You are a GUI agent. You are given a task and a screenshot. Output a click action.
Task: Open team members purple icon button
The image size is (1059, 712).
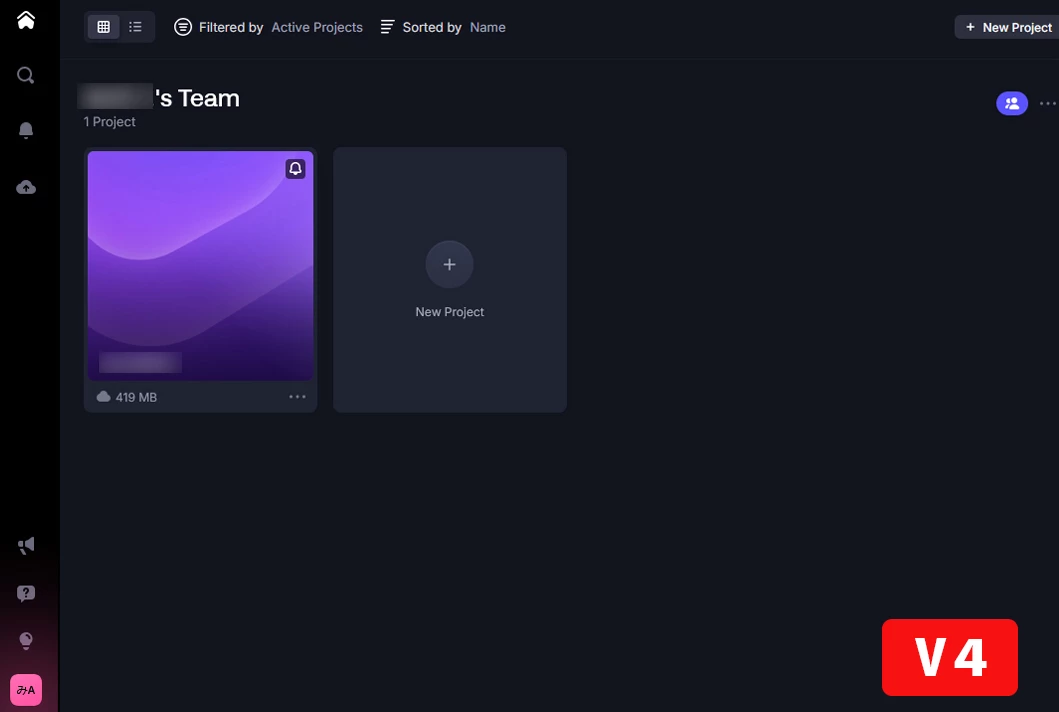[1012, 103]
